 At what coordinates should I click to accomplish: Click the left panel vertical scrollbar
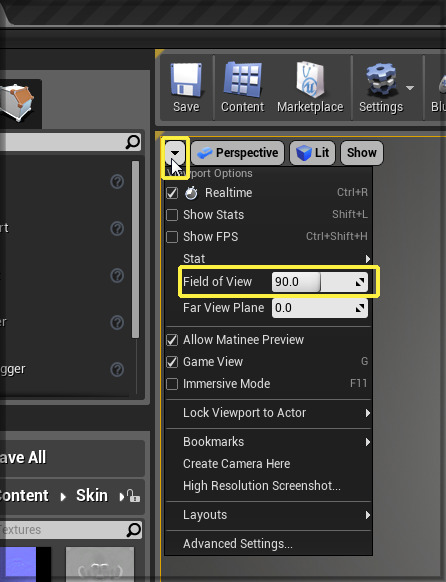click(x=135, y=249)
